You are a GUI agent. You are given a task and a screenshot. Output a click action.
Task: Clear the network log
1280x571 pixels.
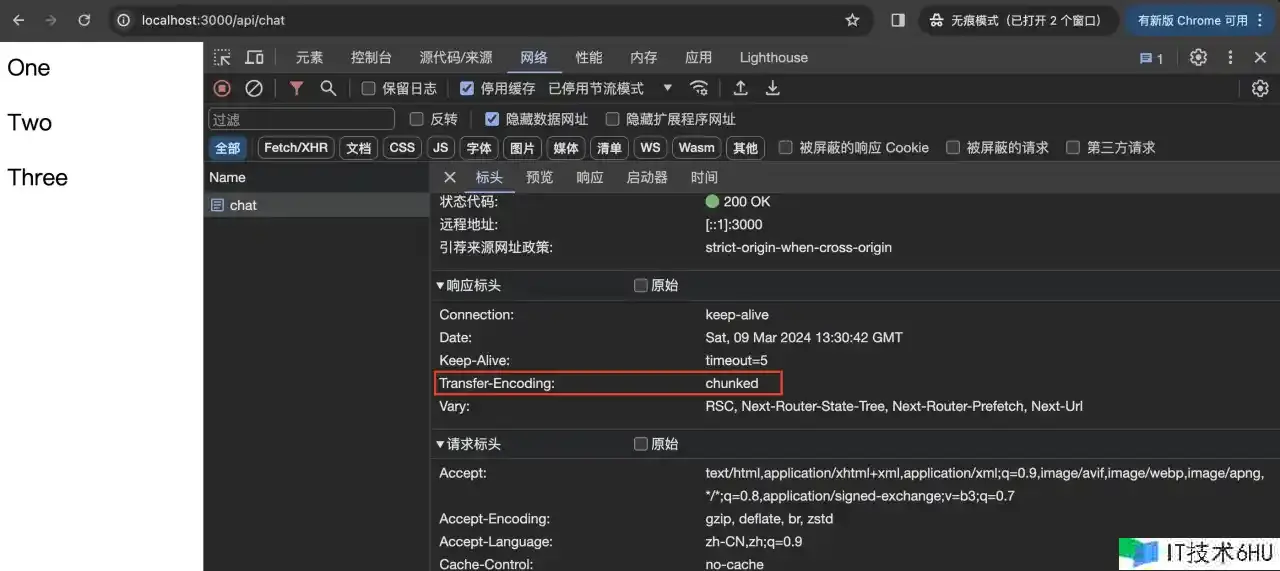pyautogui.click(x=254, y=88)
